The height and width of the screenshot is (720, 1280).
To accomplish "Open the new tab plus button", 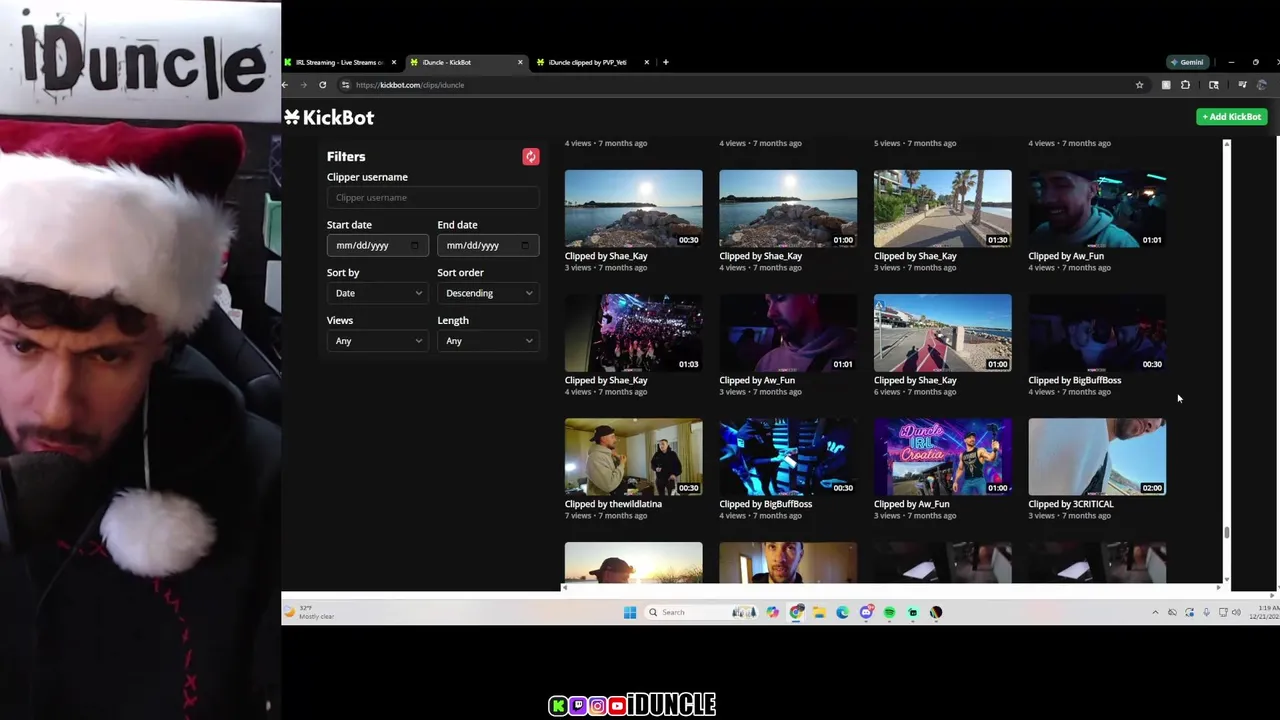I will [x=665, y=62].
